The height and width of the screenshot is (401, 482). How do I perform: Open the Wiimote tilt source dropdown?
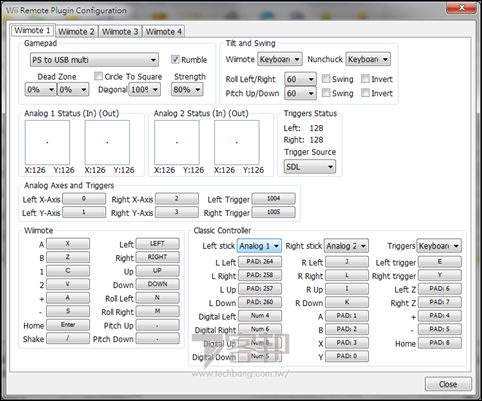click(x=280, y=59)
